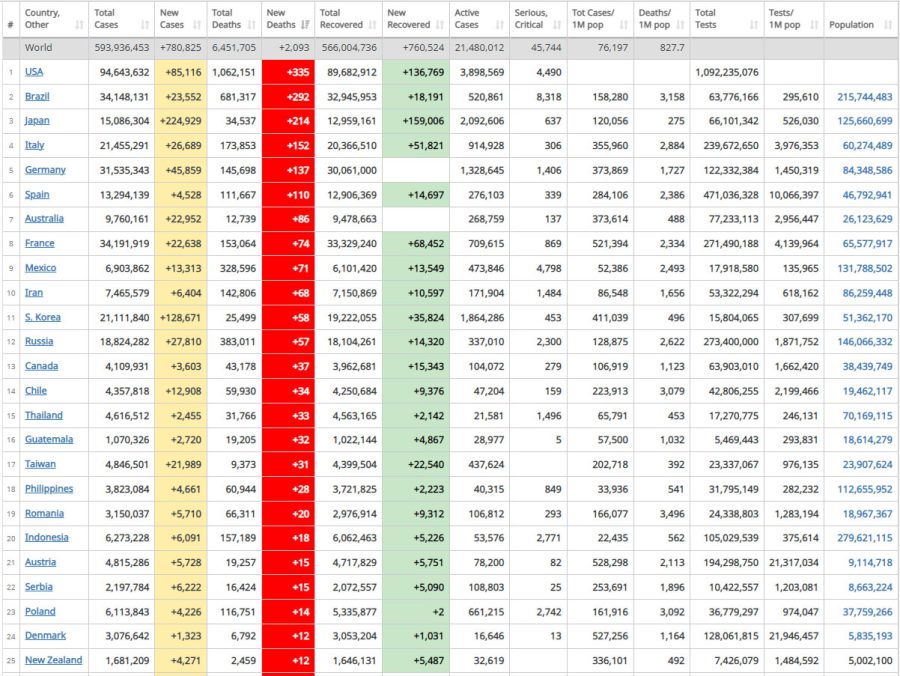Viewport: 900px width, 676px height.
Task: Sort by Population column arrows
Action: tap(888, 25)
